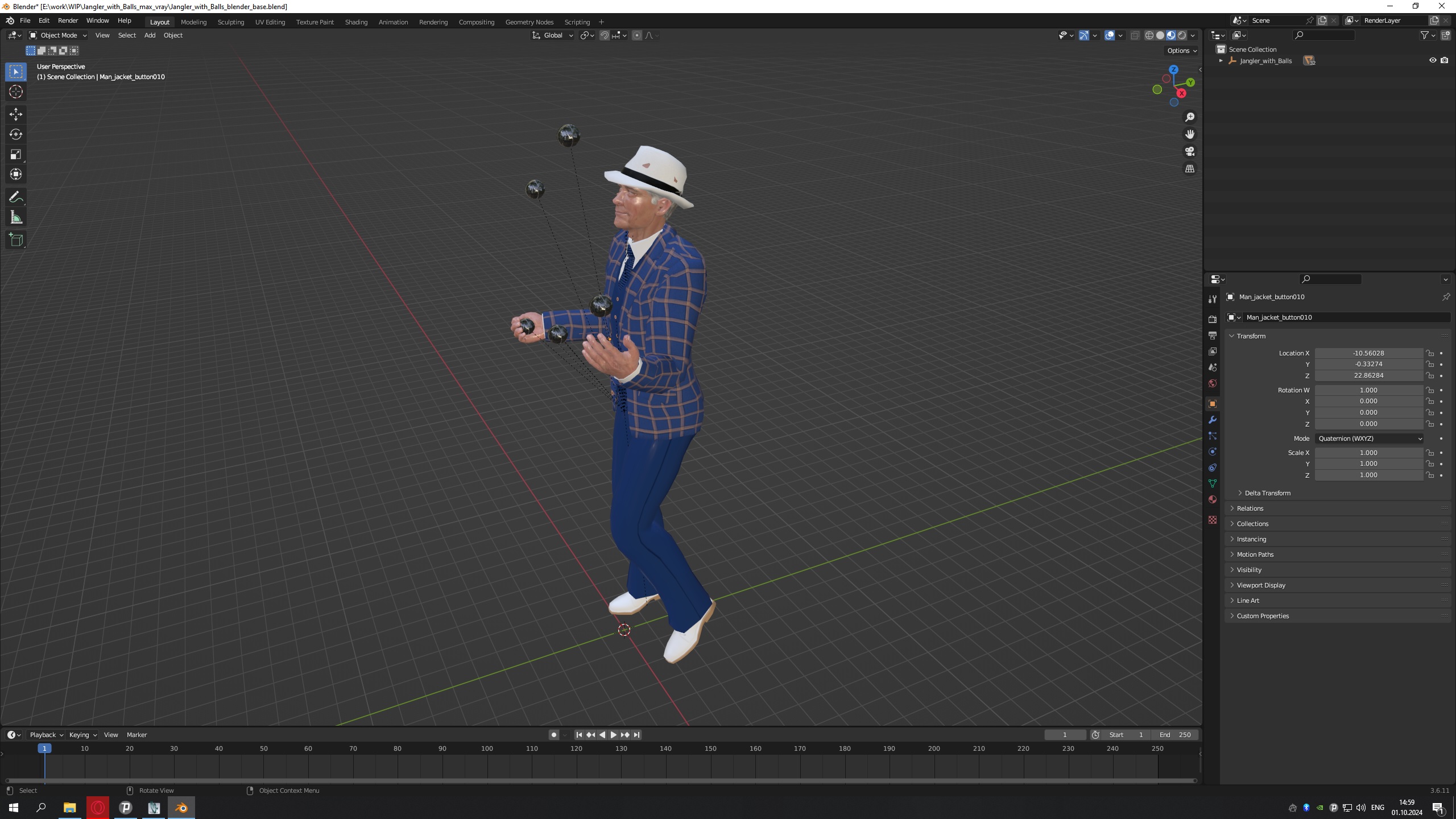The height and width of the screenshot is (819, 1456).
Task: Open the Render properties tab
Action: click(x=1213, y=320)
